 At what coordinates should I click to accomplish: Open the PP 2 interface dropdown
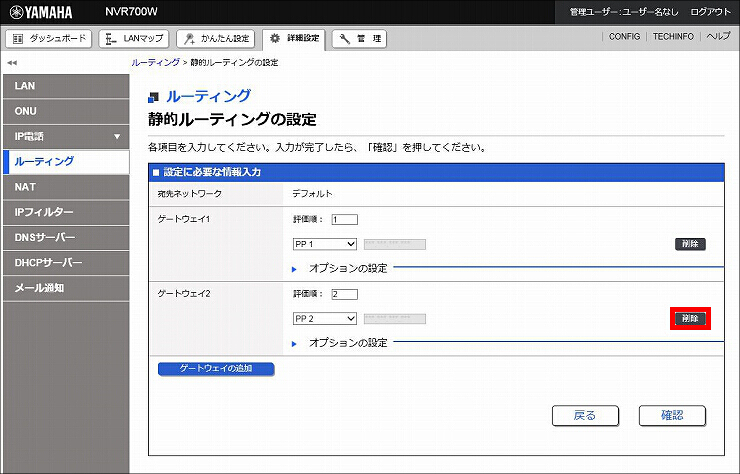pos(325,319)
